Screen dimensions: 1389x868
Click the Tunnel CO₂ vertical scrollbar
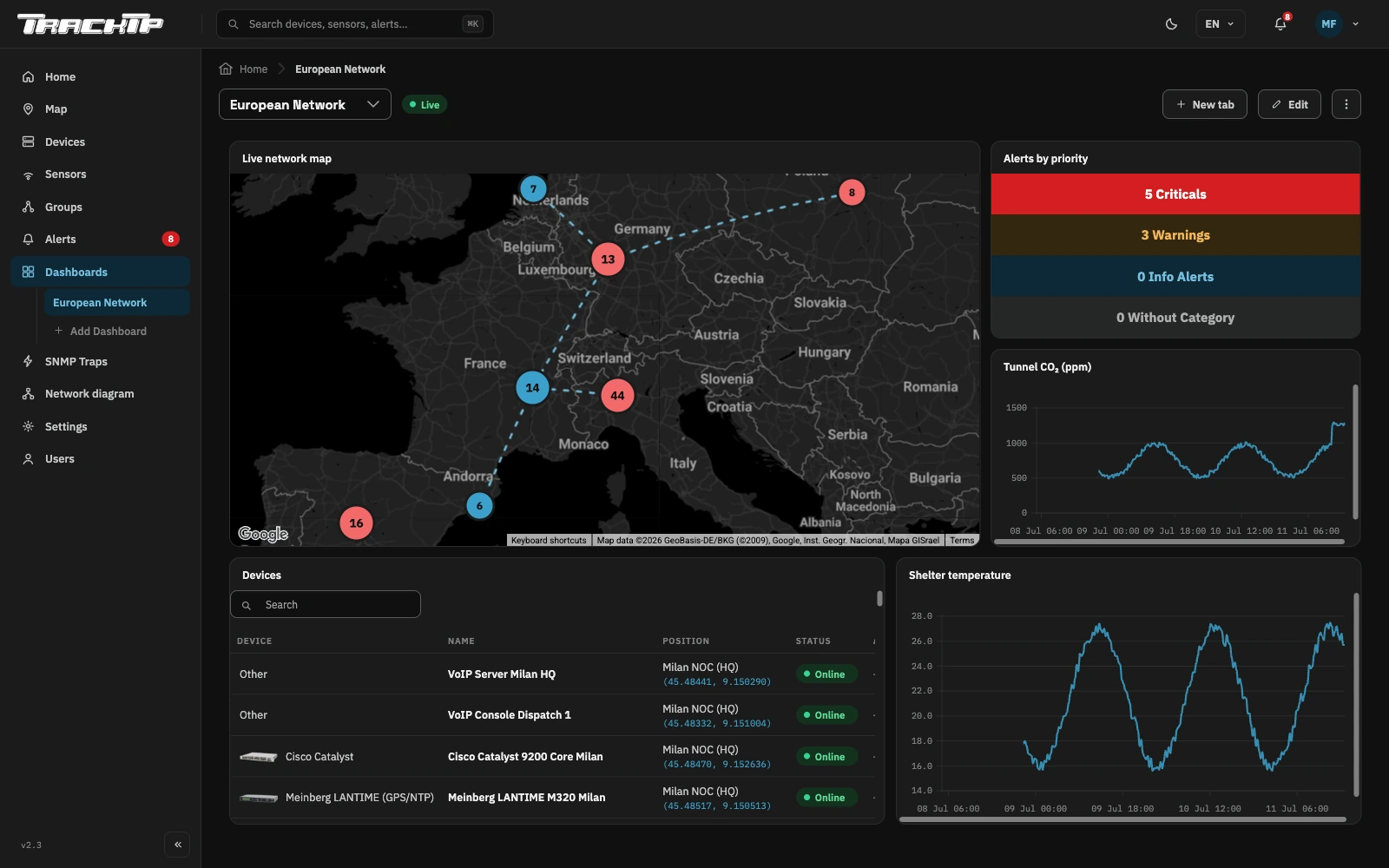(1355, 451)
